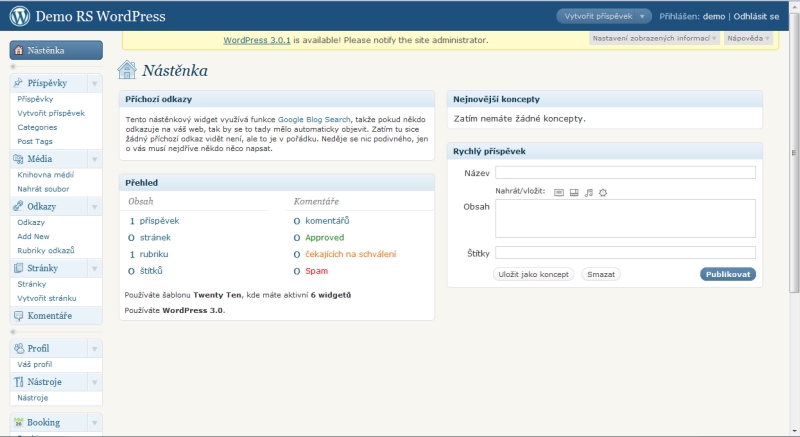Toggle the Nástroje menu arrow

(x=94, y=382)
